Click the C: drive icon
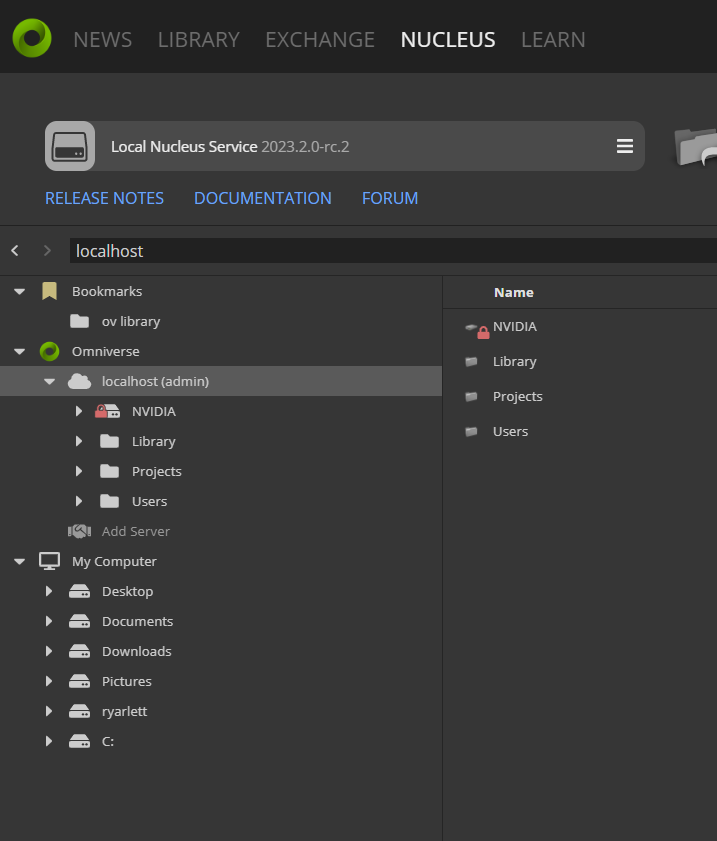 [x=79, y=742]
